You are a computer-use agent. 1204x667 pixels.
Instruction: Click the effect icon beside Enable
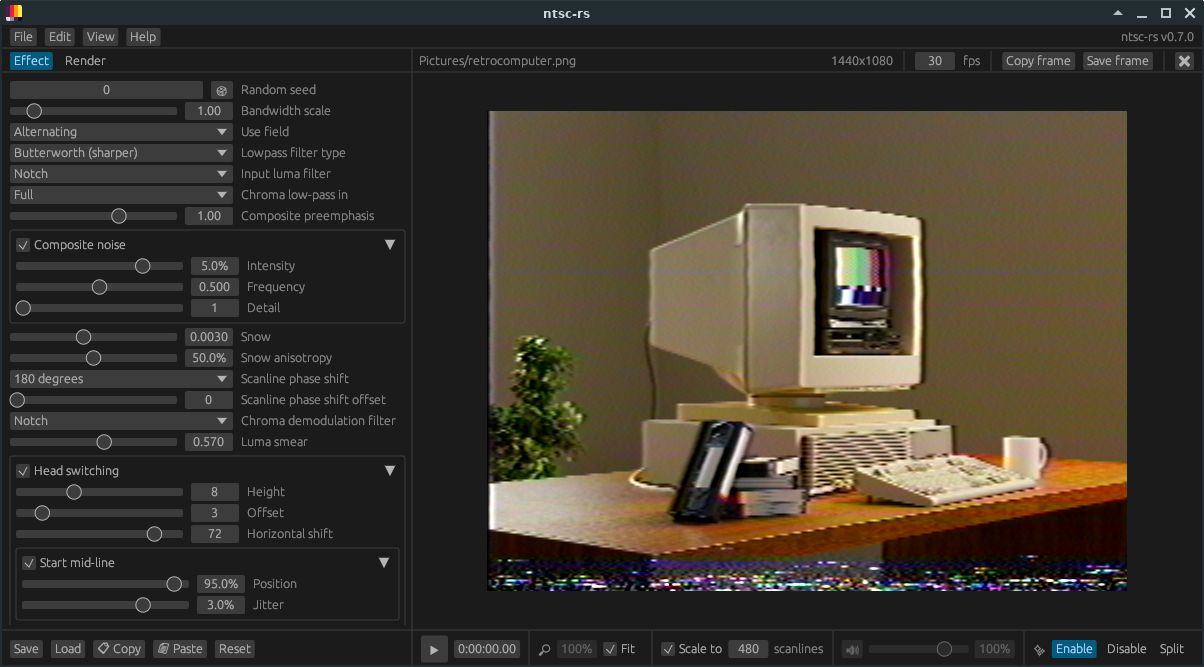pos(1040,648)
